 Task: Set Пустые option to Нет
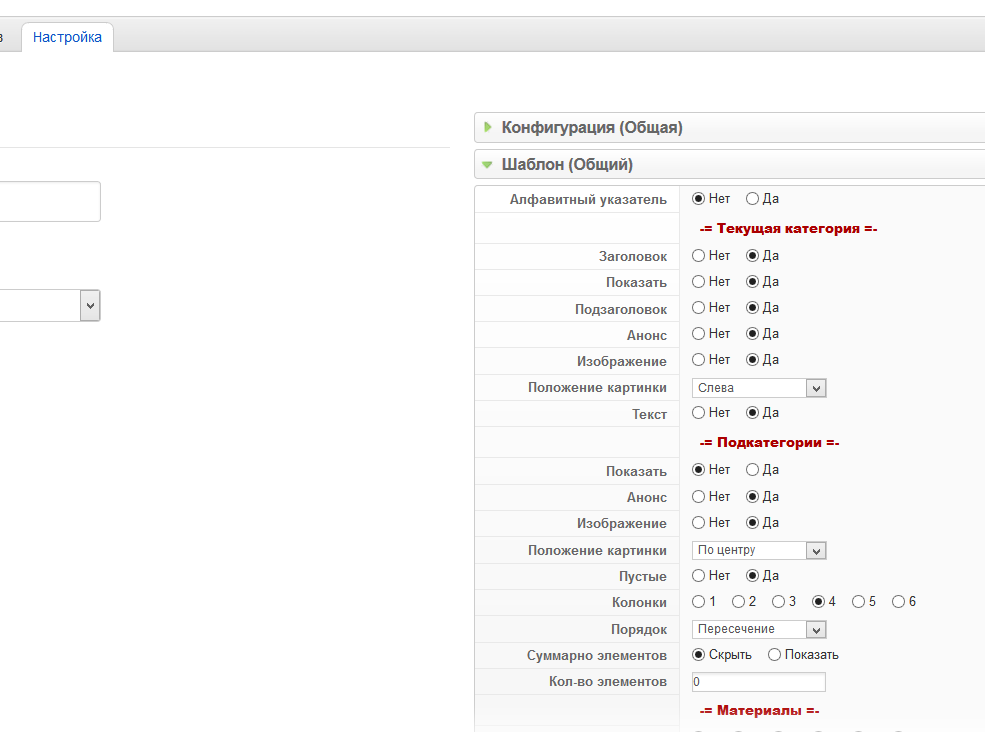(x=698, y=576)
